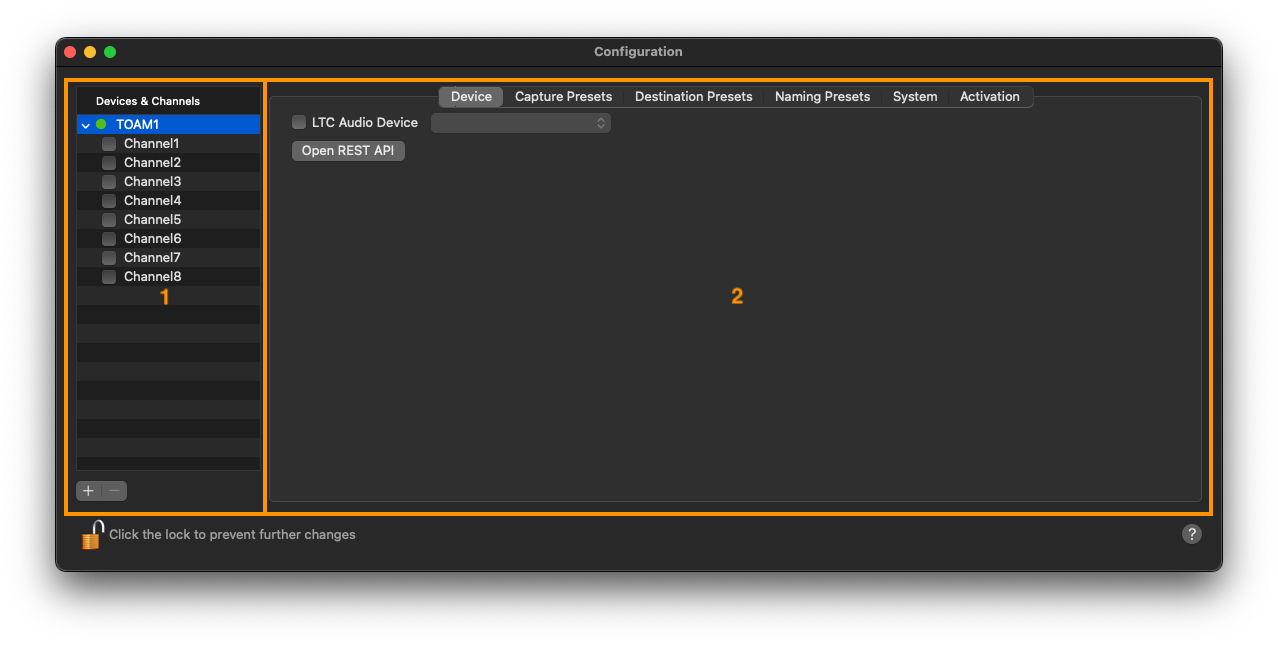The width and height of the screenshot is (1278, 645).
Task: Check the Channel6 checkbox
Action: (x=109, y=239)
